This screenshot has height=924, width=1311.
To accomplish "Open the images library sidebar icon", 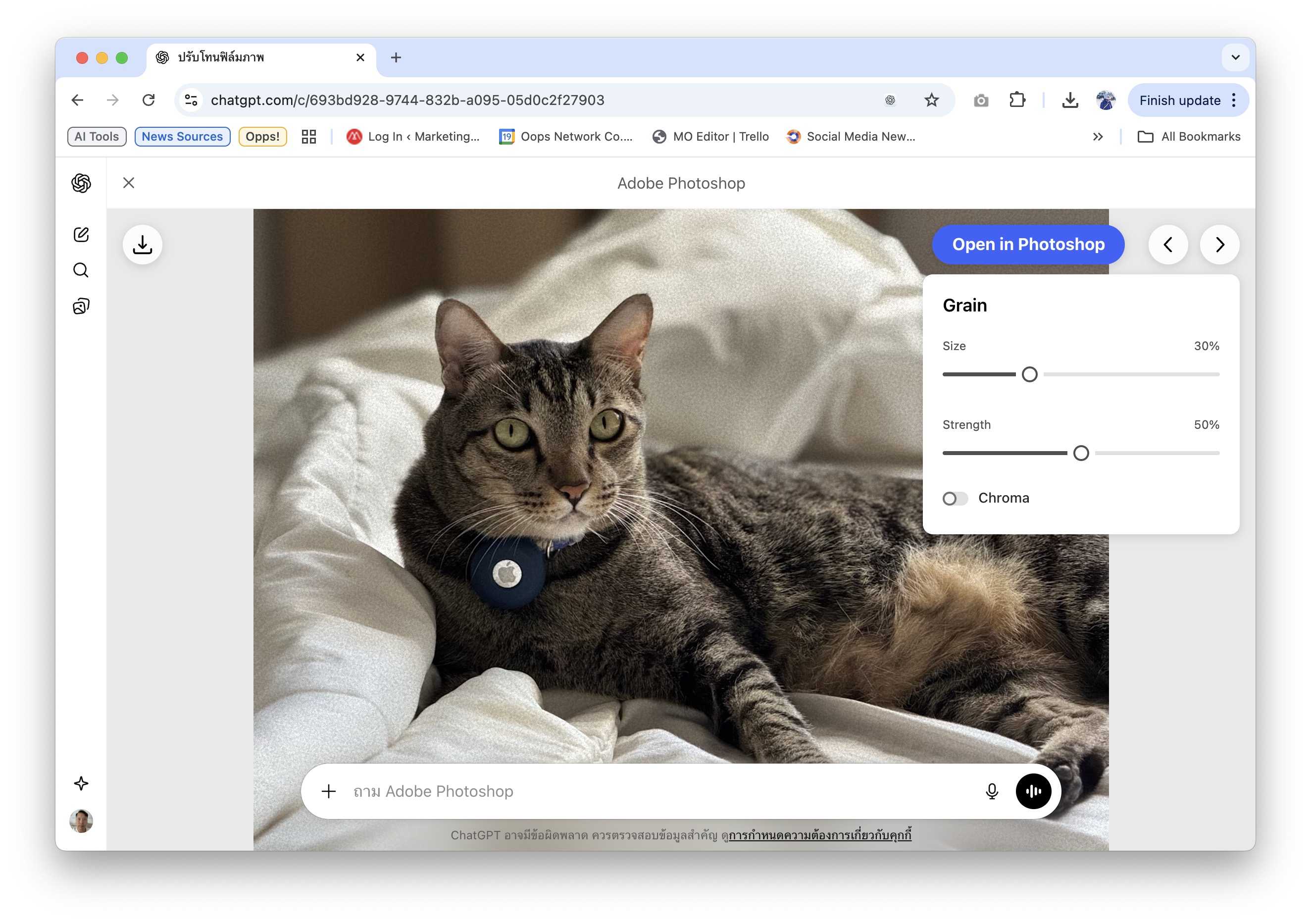I will 81,306.
